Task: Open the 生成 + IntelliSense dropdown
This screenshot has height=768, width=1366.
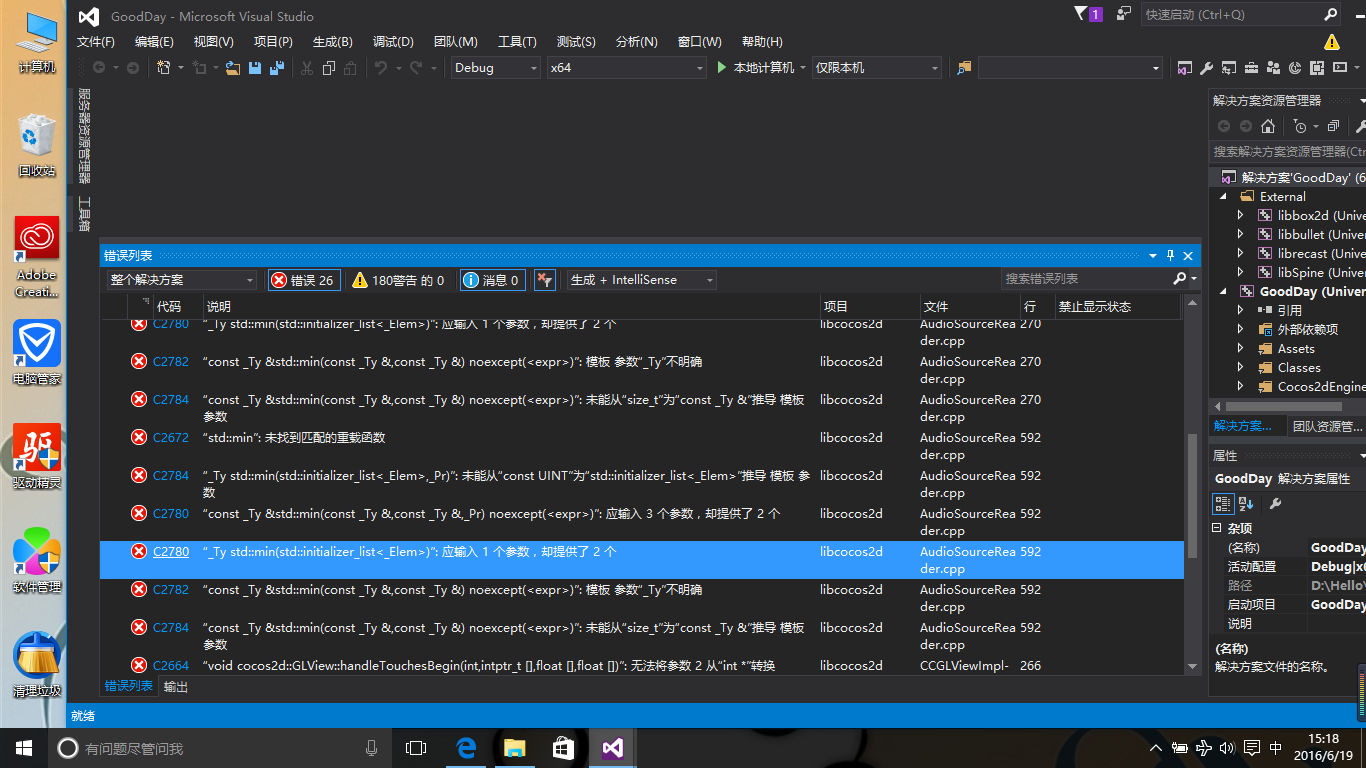Action: click(x=642, y=280)
